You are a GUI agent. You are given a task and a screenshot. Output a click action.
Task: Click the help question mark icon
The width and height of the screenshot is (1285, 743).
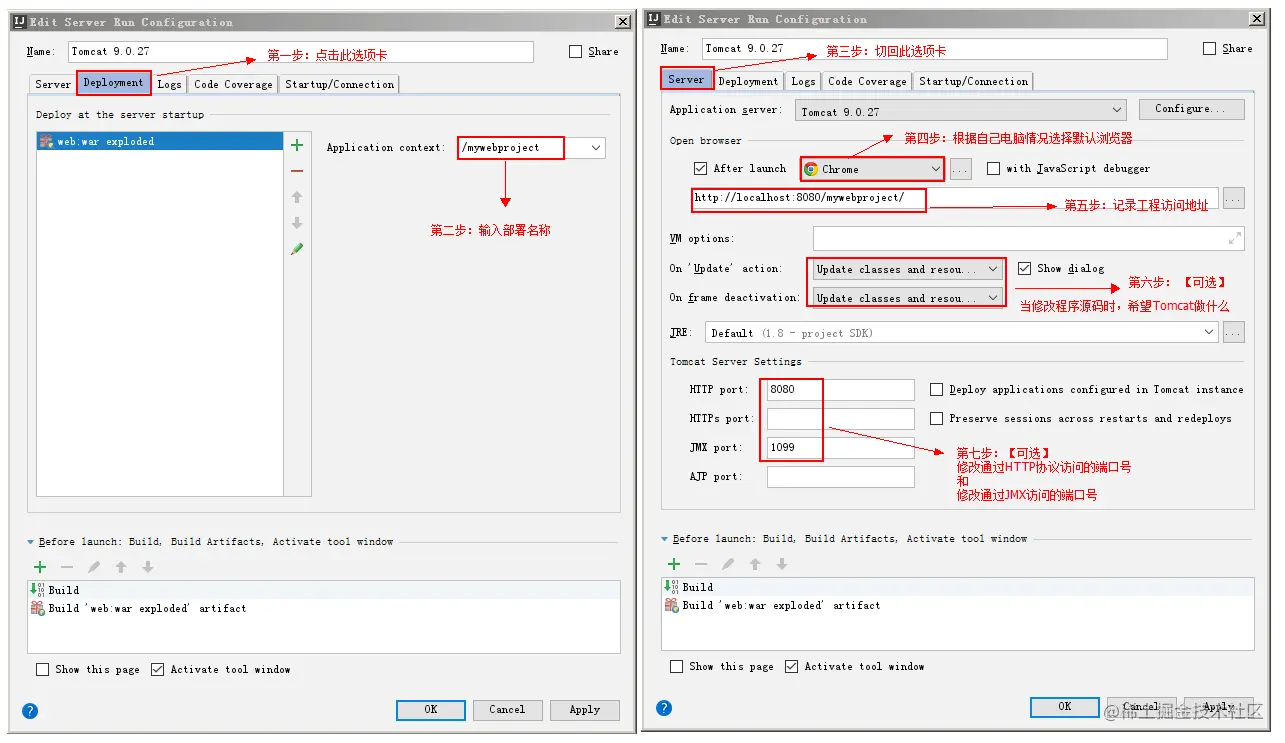coord(29,711)
